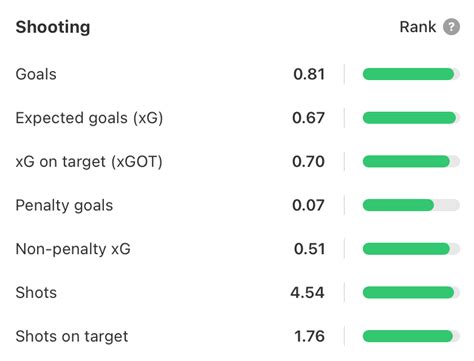
Task: Click the Shooting section heading
Action: 53,27
